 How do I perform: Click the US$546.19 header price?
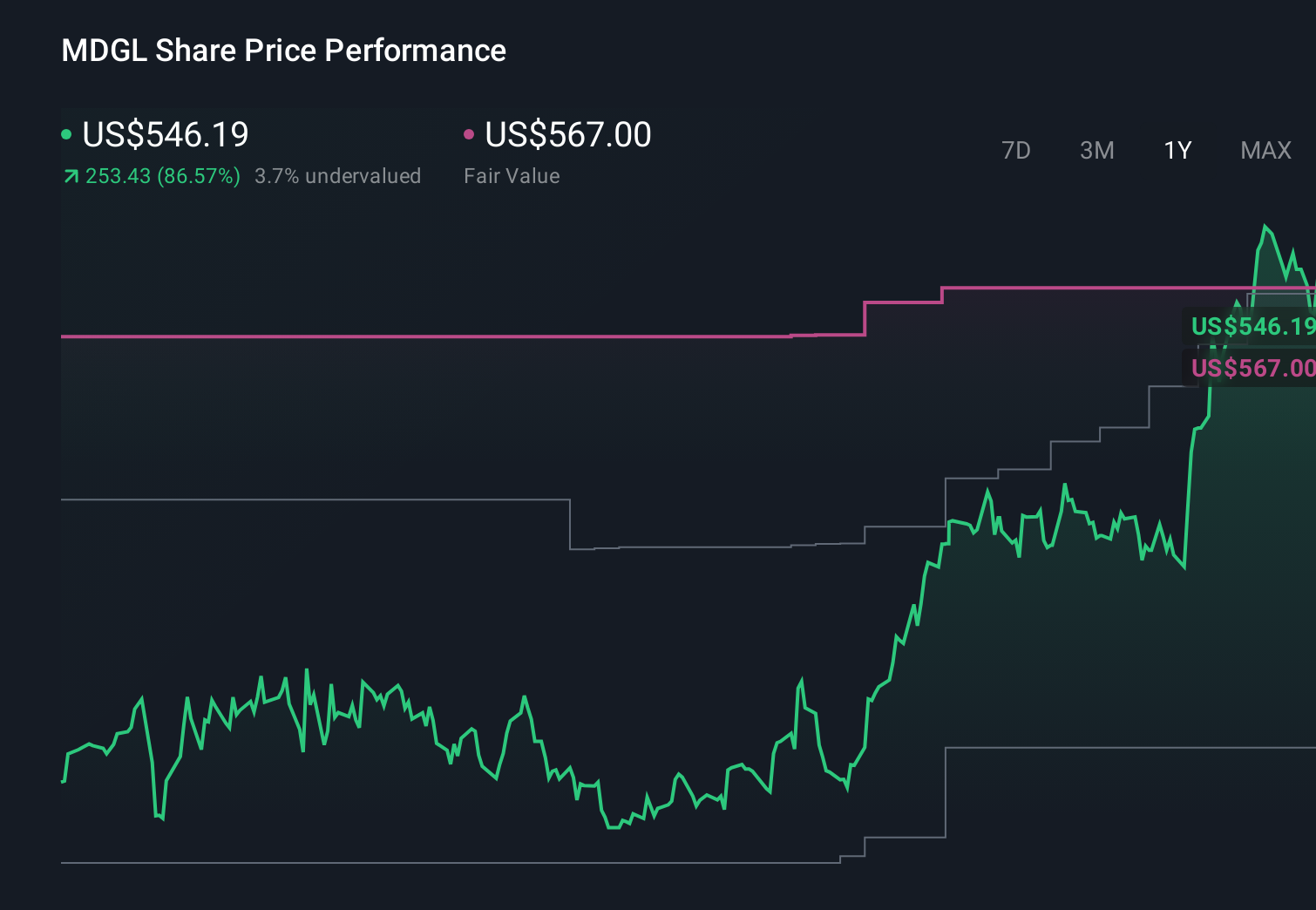click(165, 134)
